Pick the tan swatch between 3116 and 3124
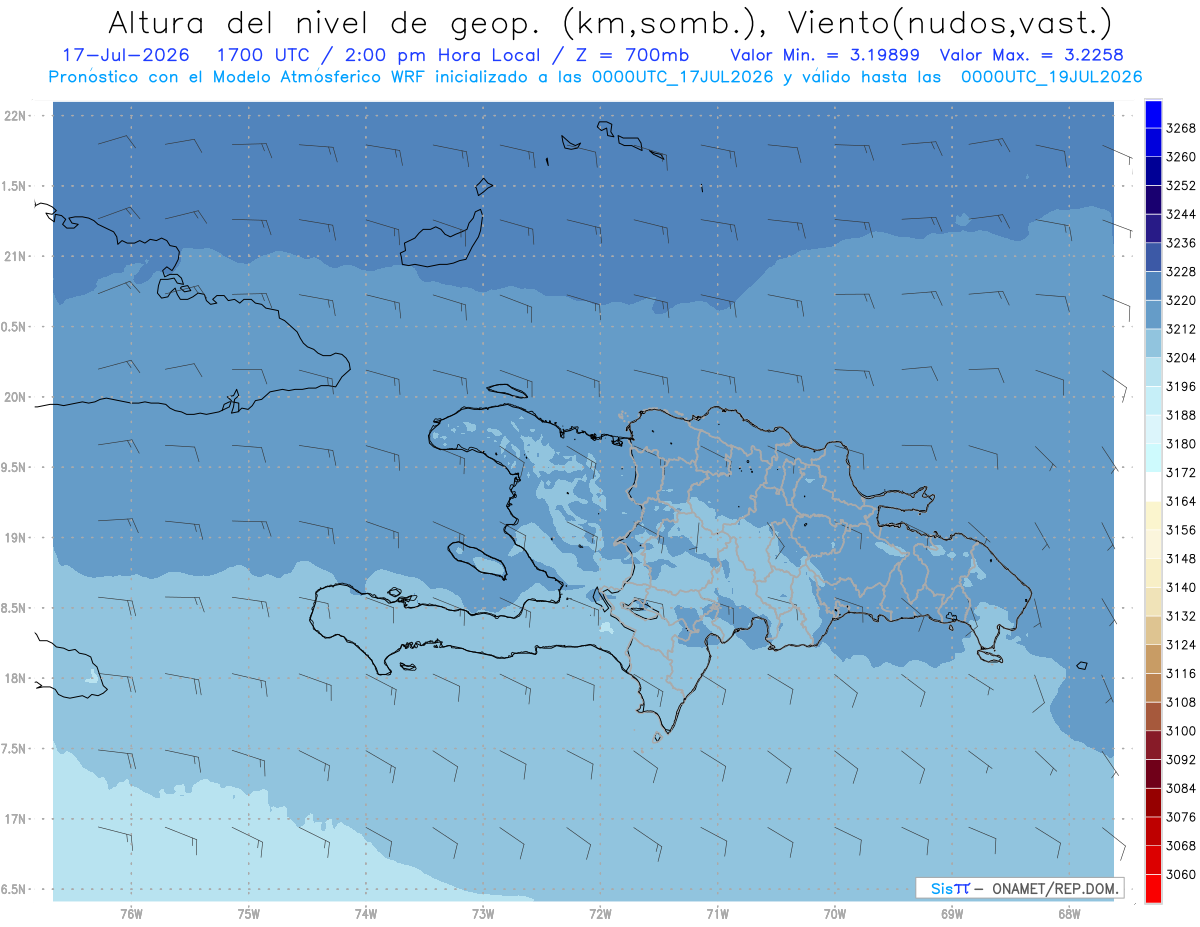 point(1152,659)
